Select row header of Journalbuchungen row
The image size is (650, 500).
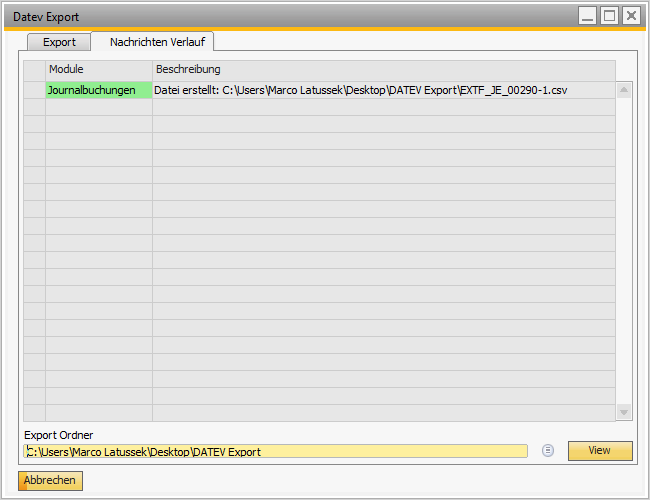pos(34,90)
